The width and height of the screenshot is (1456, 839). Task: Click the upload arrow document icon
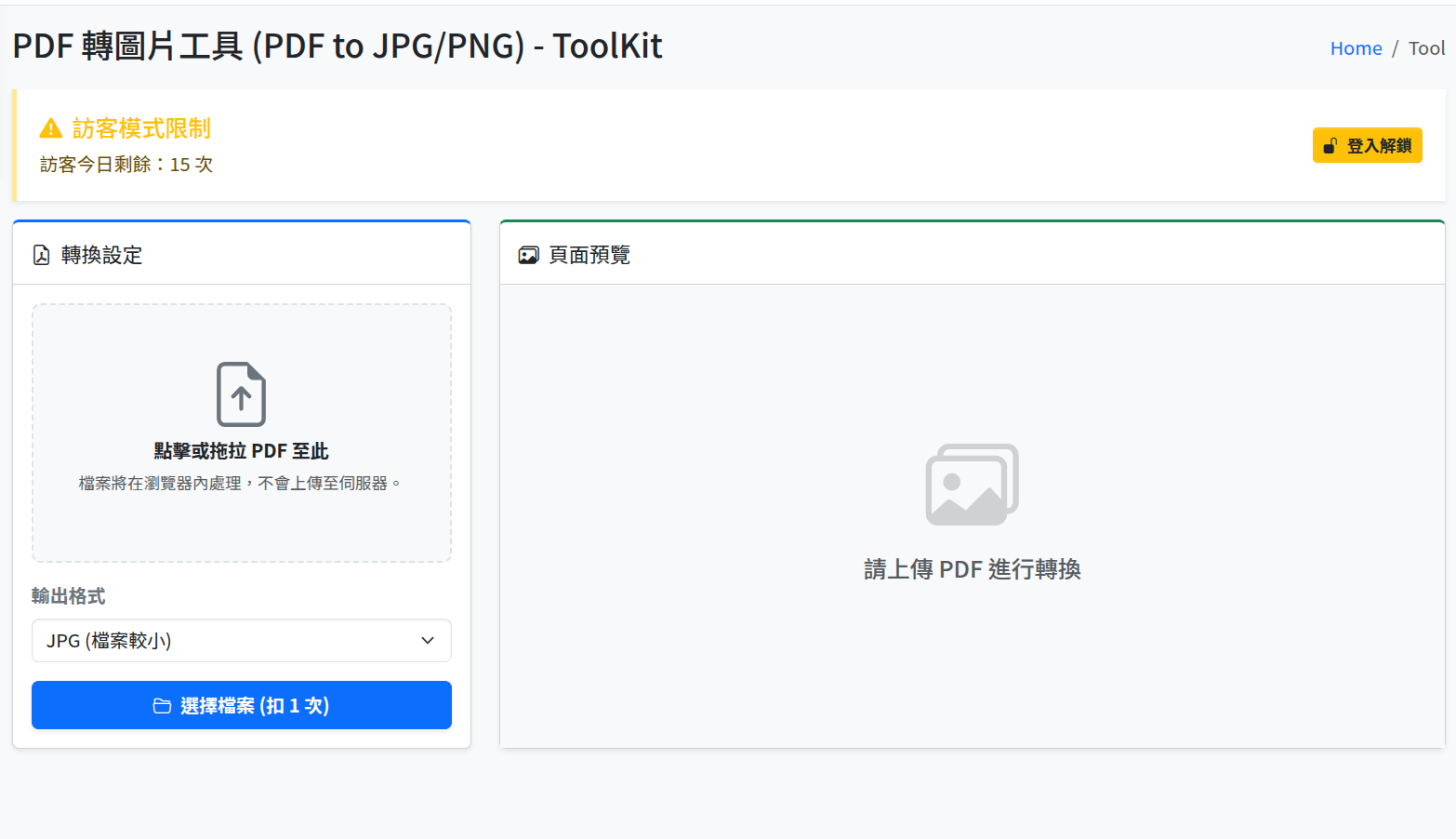(x=241, y=393)
